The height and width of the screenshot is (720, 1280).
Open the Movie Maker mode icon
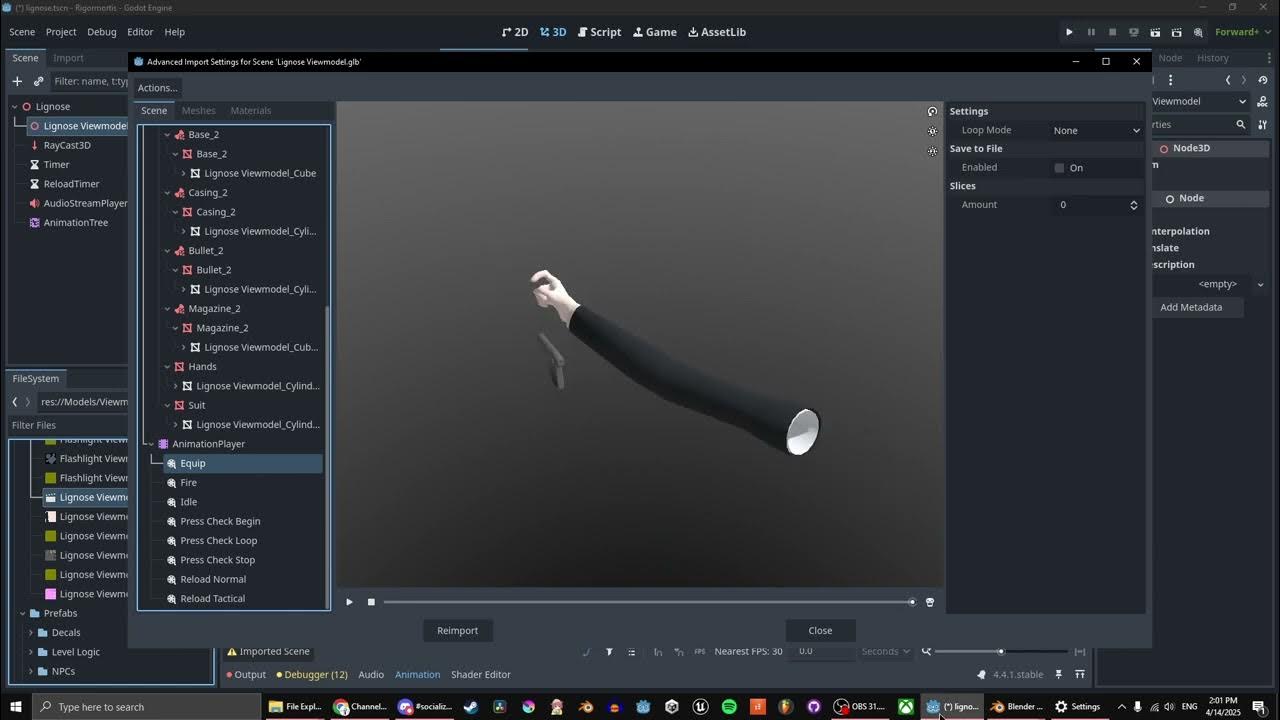tap(1198, 32)
